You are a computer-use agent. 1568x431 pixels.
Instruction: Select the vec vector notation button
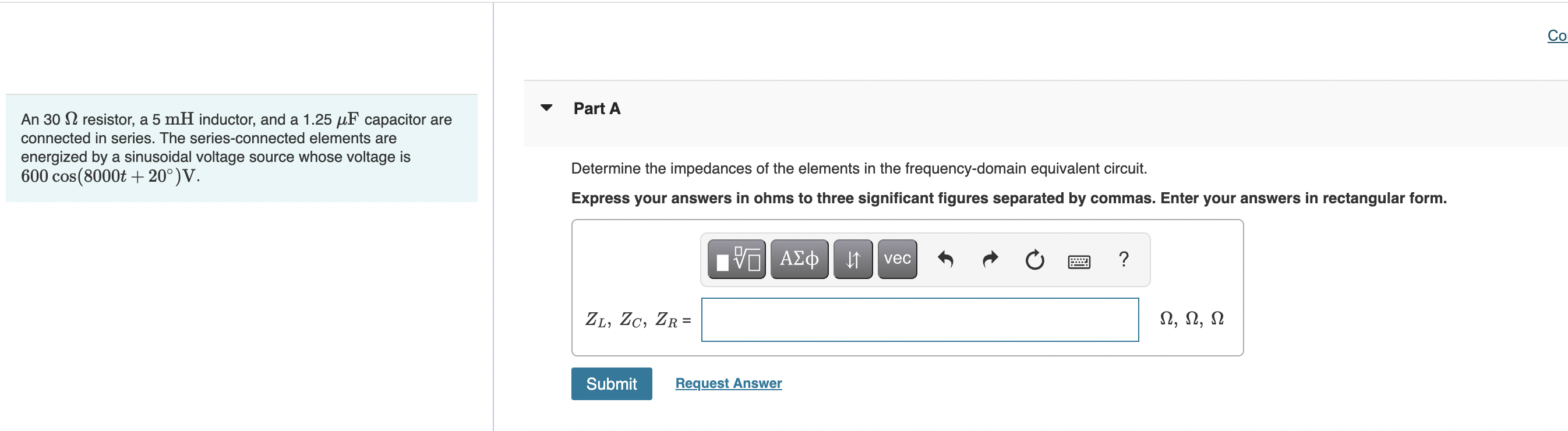click(897, 259)
